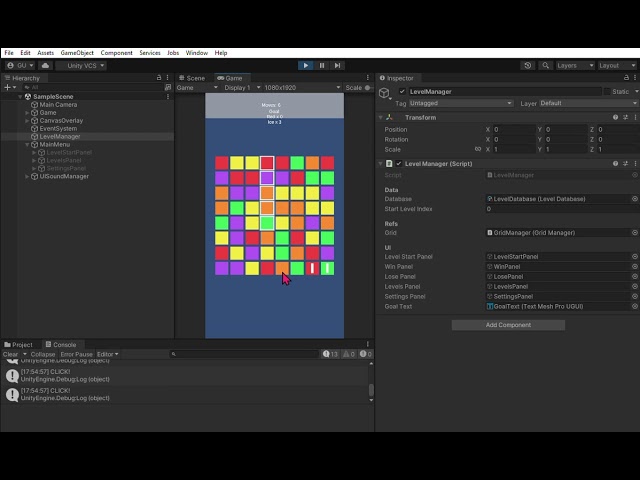Image resolution: width=640 pixels, height=480 pixels.
Task: Open the Layout dropdown
Action: click(x=617, y=65)
